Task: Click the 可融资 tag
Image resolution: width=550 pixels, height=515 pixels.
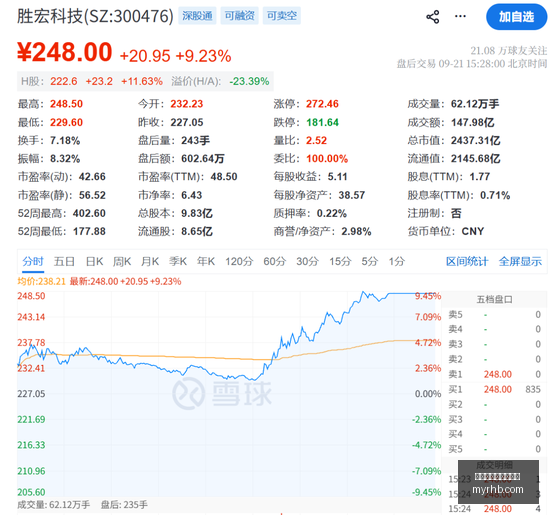Action: pos(239,16)
